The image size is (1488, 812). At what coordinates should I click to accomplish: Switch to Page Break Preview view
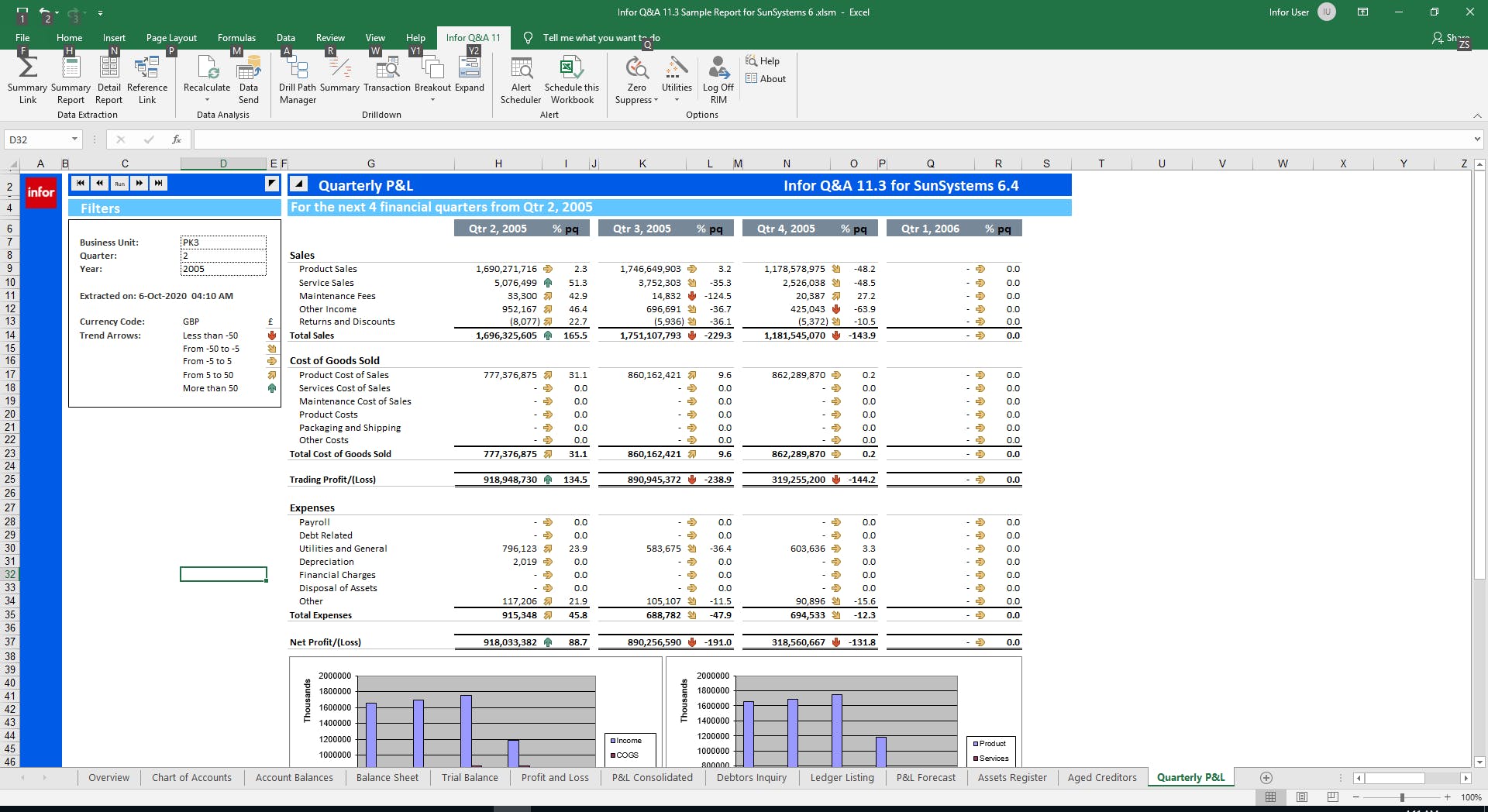[1332, 797]
